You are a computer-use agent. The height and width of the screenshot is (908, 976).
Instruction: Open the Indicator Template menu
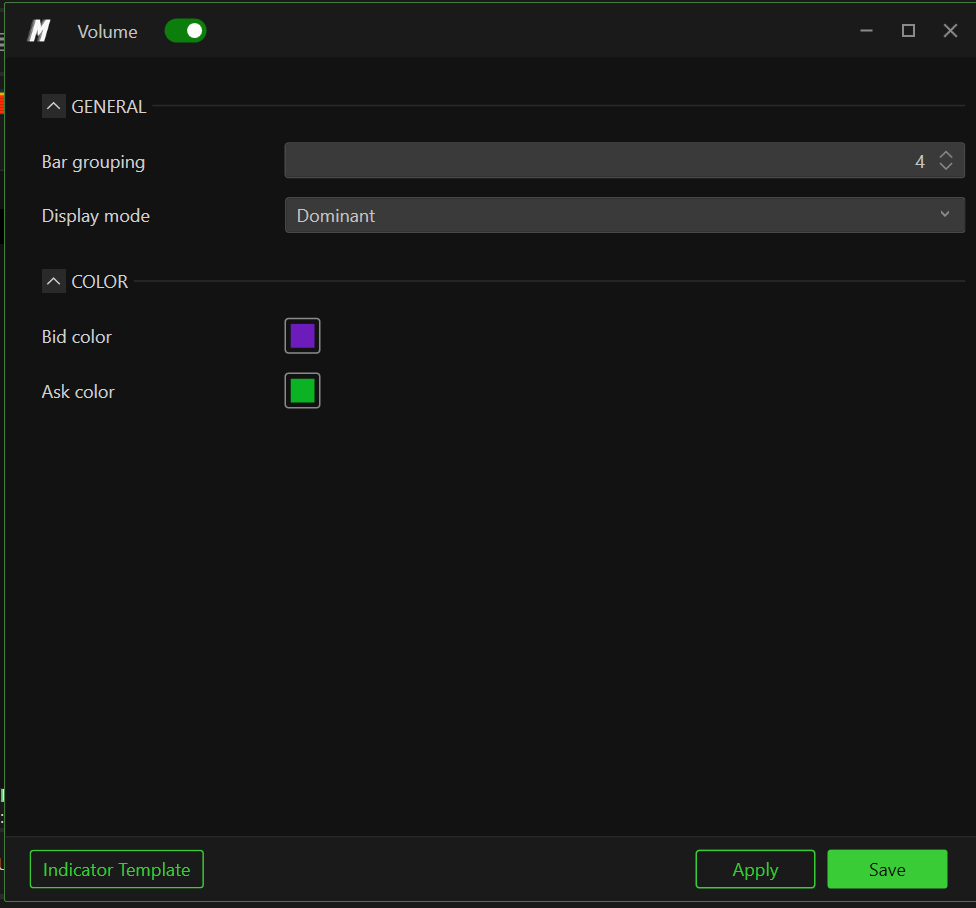[x=116, y=869]
